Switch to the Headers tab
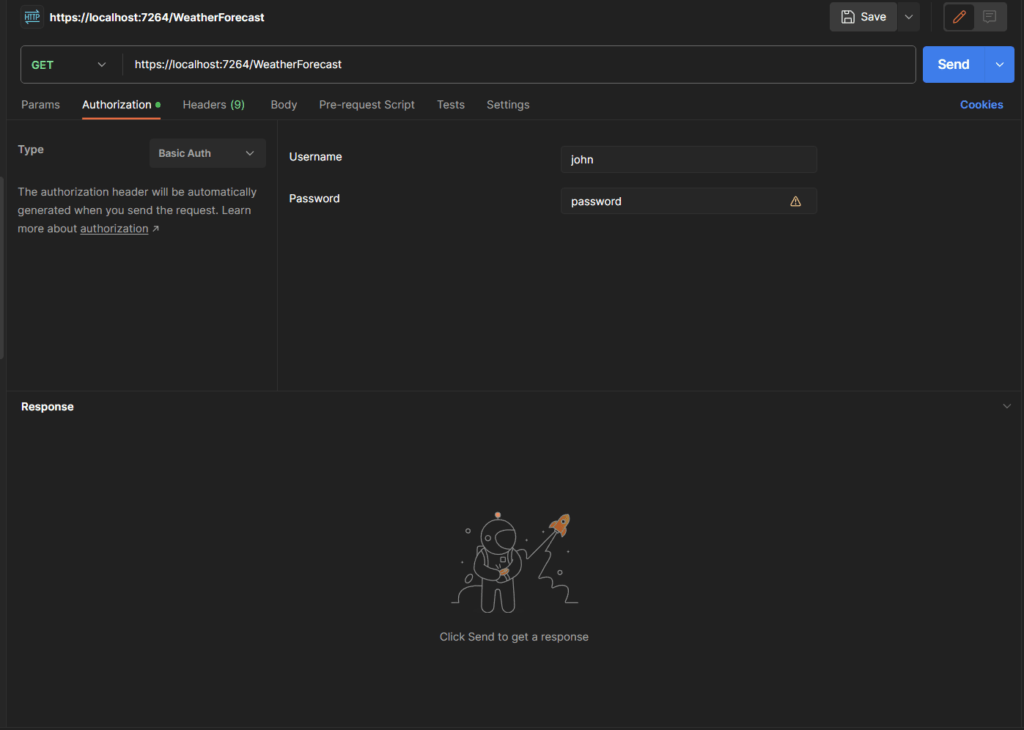Screen dimensions: 1024x730 coord(213,104)
